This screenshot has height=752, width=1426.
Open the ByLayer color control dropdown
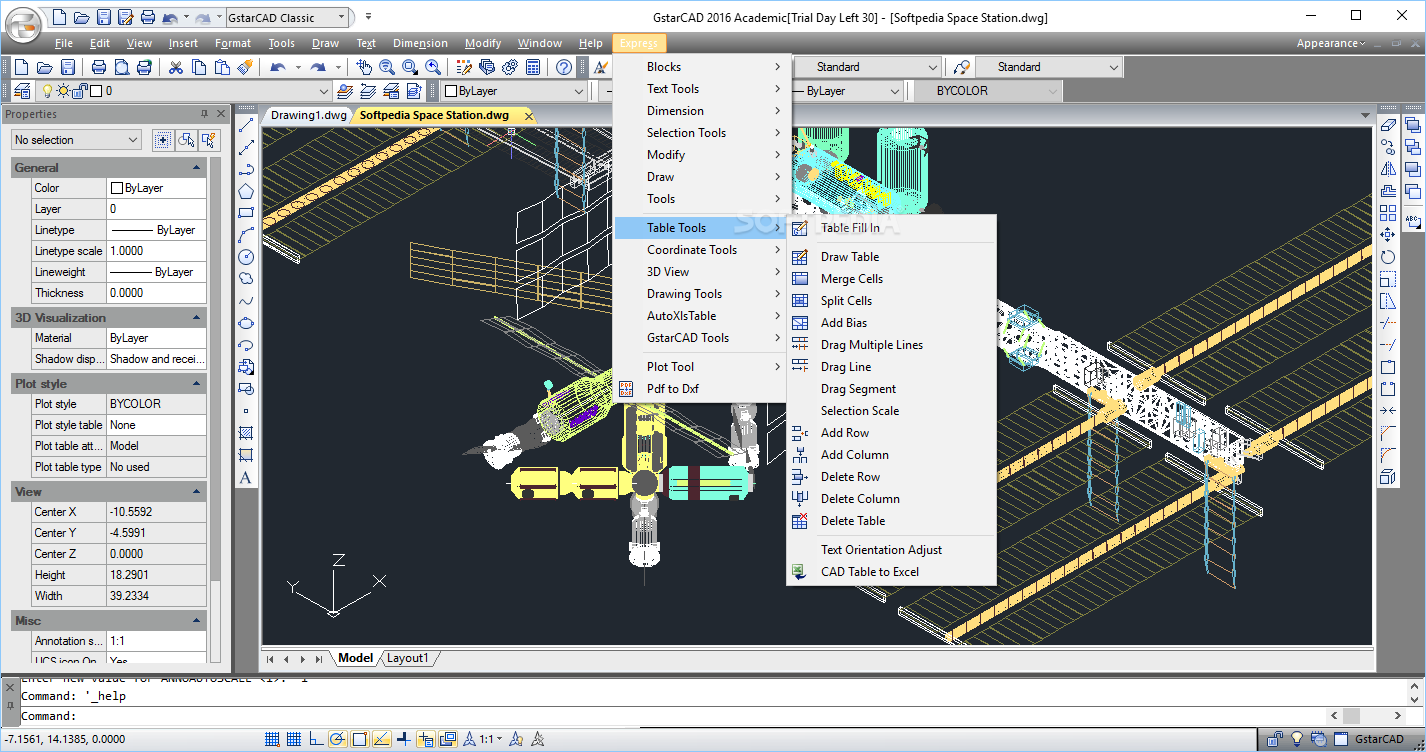[x=514, y=91]
